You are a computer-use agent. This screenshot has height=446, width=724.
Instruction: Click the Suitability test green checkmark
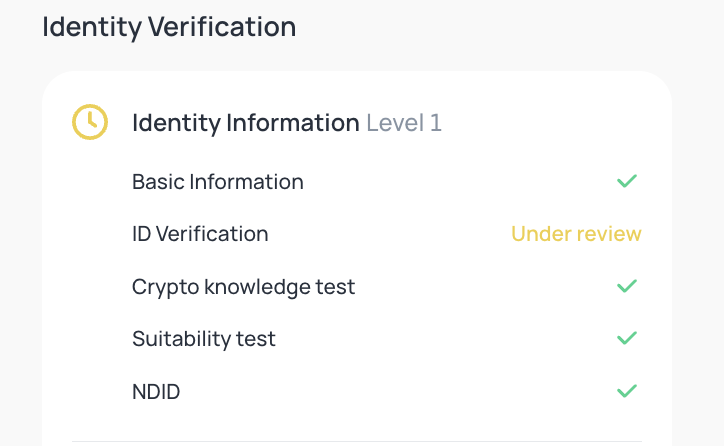(x=627, y=338)
